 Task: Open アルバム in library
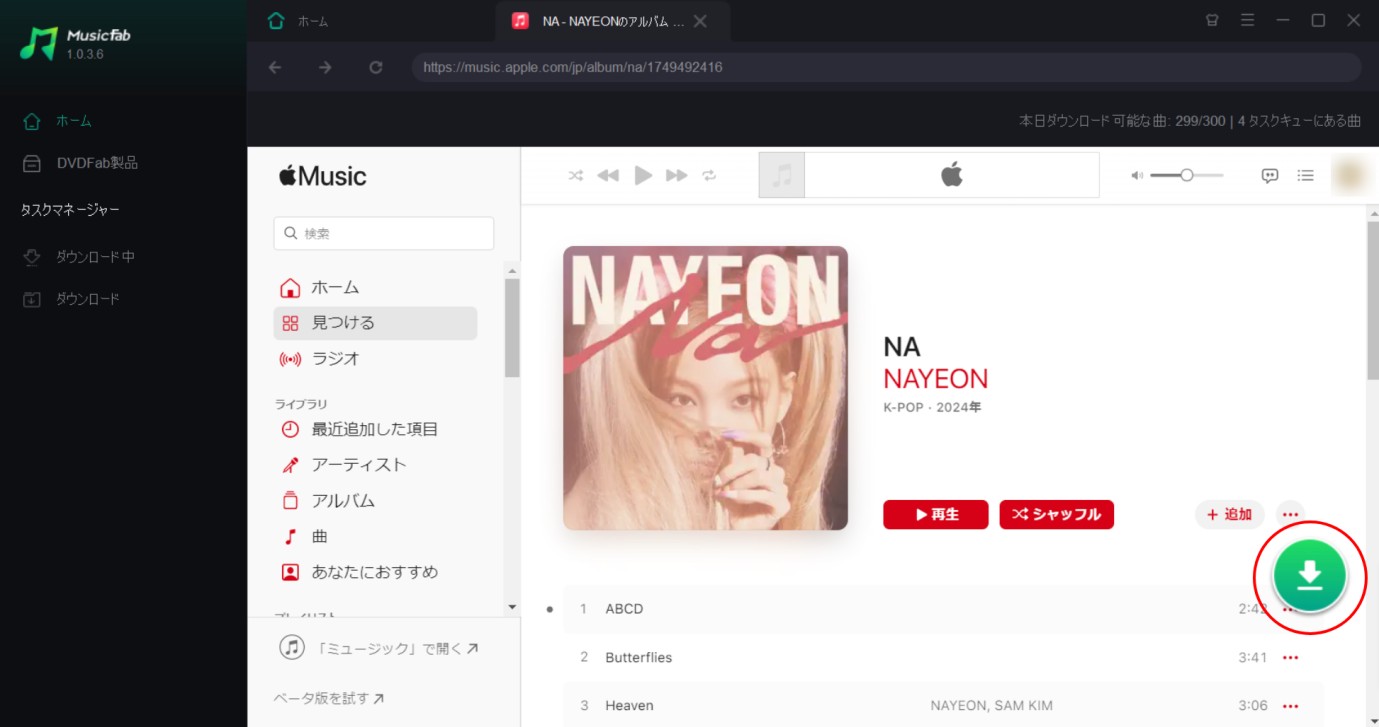pos(375,501)
